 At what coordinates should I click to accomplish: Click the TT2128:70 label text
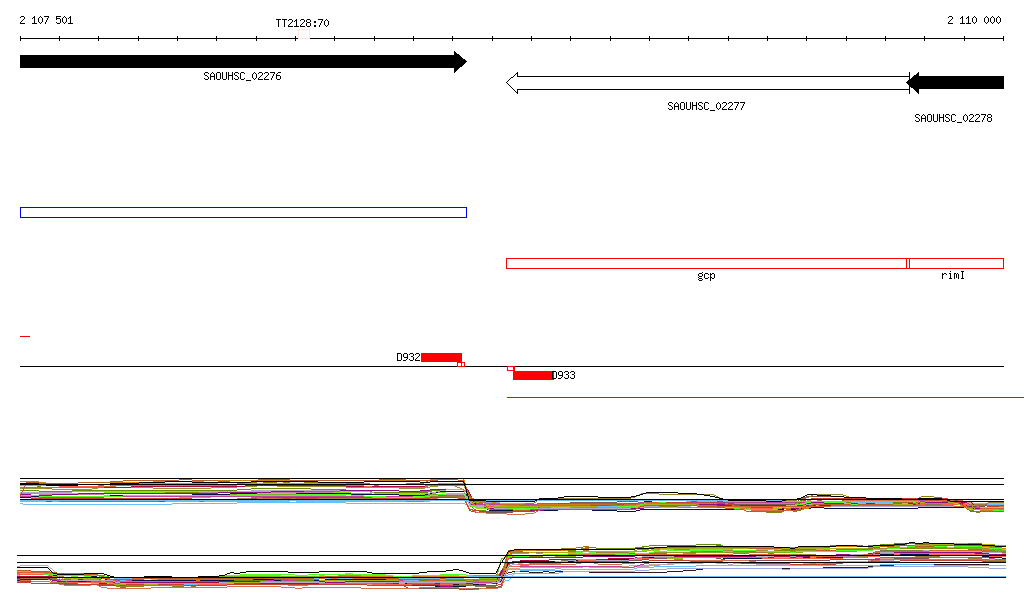pos(302,23)
